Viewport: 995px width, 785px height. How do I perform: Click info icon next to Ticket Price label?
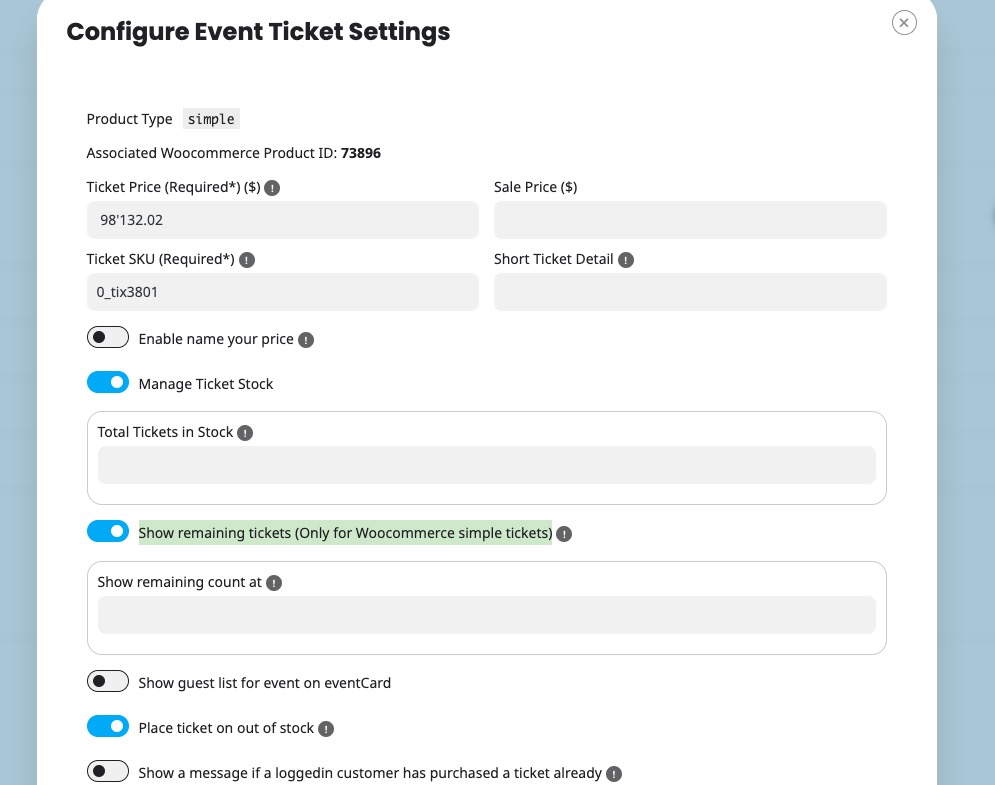(272, 187)
